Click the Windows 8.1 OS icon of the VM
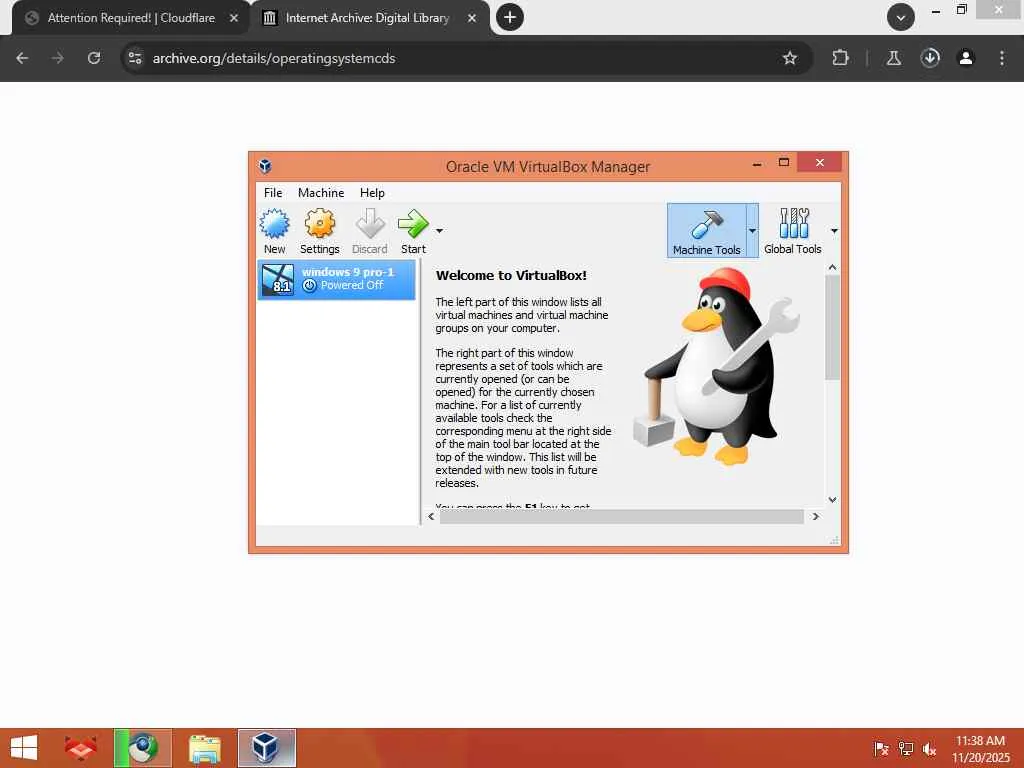The height and width of the screenshot is (768, 1024). point(278,280)
